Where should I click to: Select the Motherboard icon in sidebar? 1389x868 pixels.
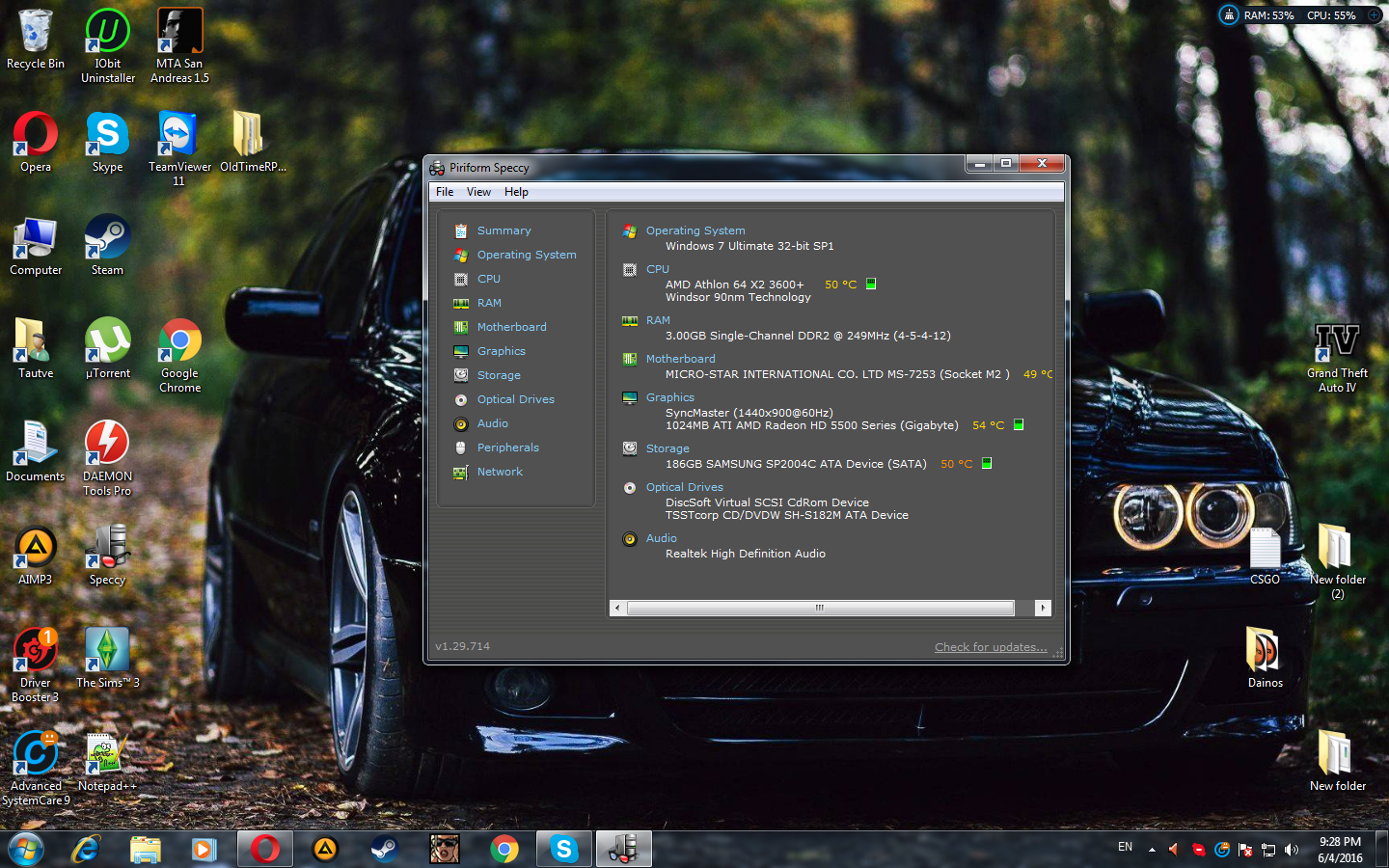coord(461,327)
